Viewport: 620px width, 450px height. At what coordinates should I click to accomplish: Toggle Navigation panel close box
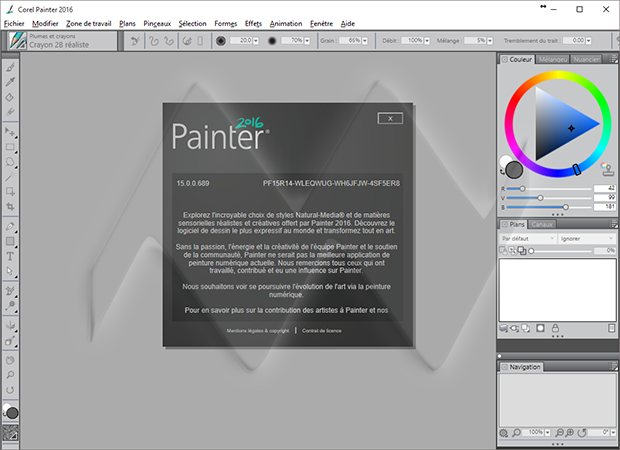505,367
